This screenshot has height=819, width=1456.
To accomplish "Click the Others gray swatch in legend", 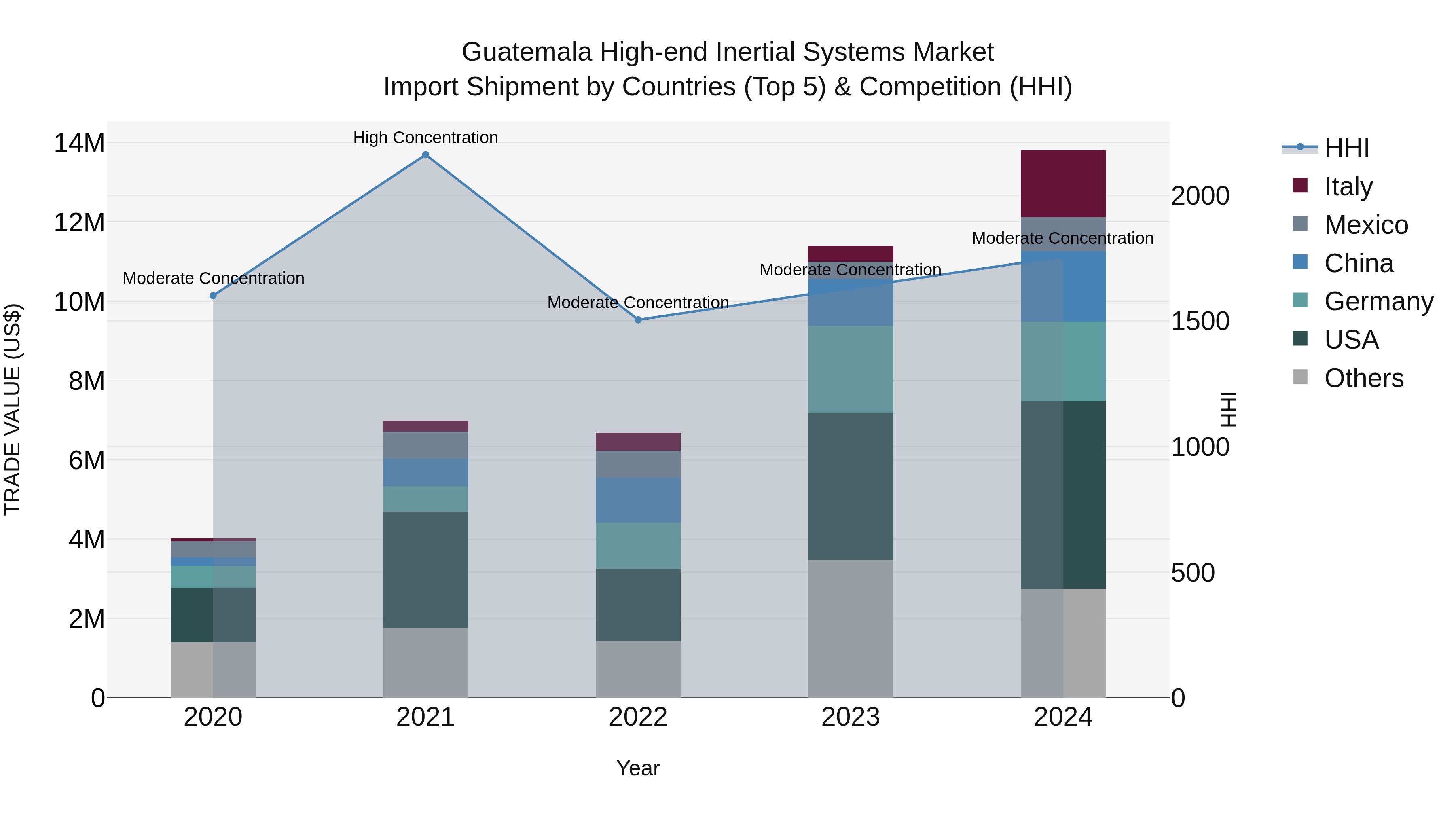I will (1300, 377).
